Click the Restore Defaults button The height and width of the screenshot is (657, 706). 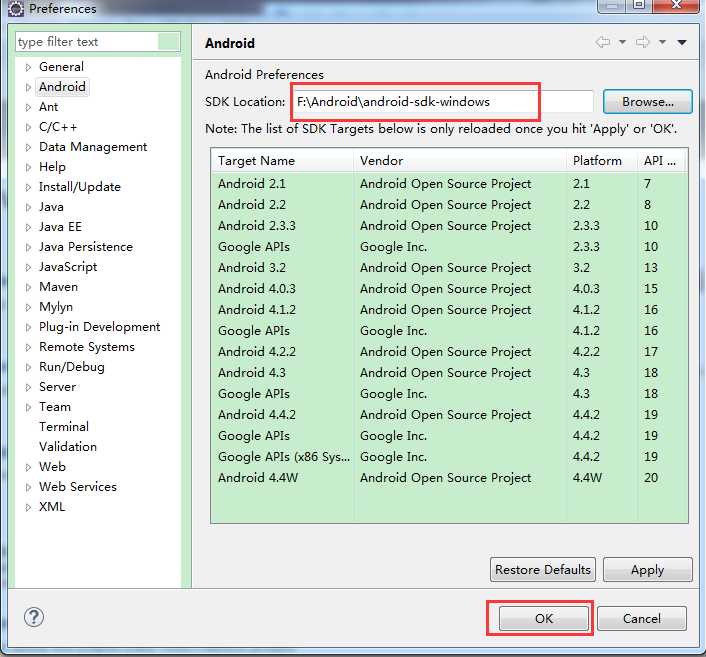[x=543, y=570]
